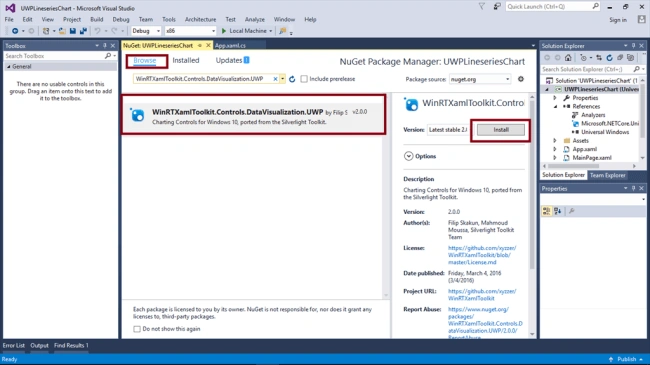Open the Output panel tab

pyautogui.click(x=39, y=346)
